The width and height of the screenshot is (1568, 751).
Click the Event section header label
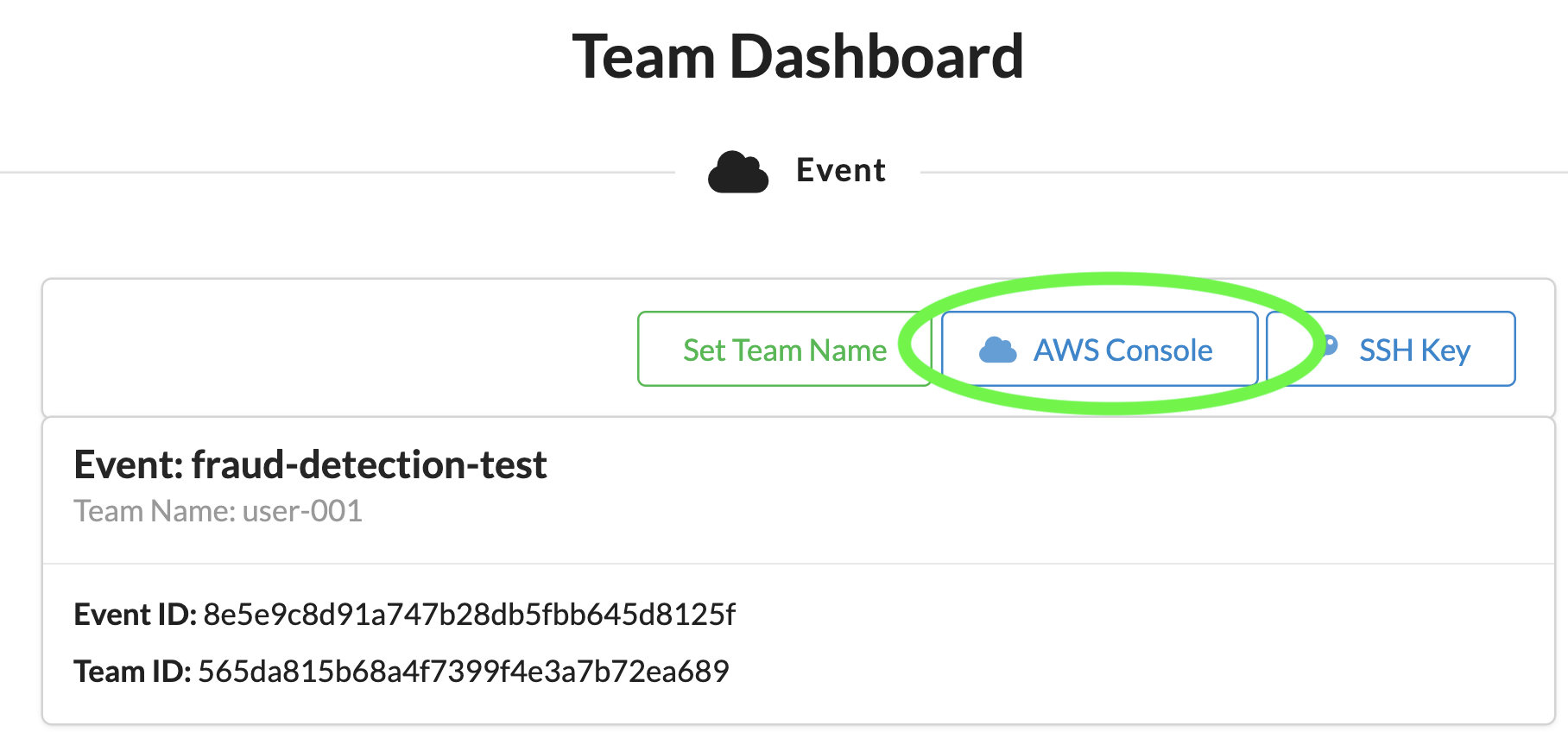pos(840,170)
